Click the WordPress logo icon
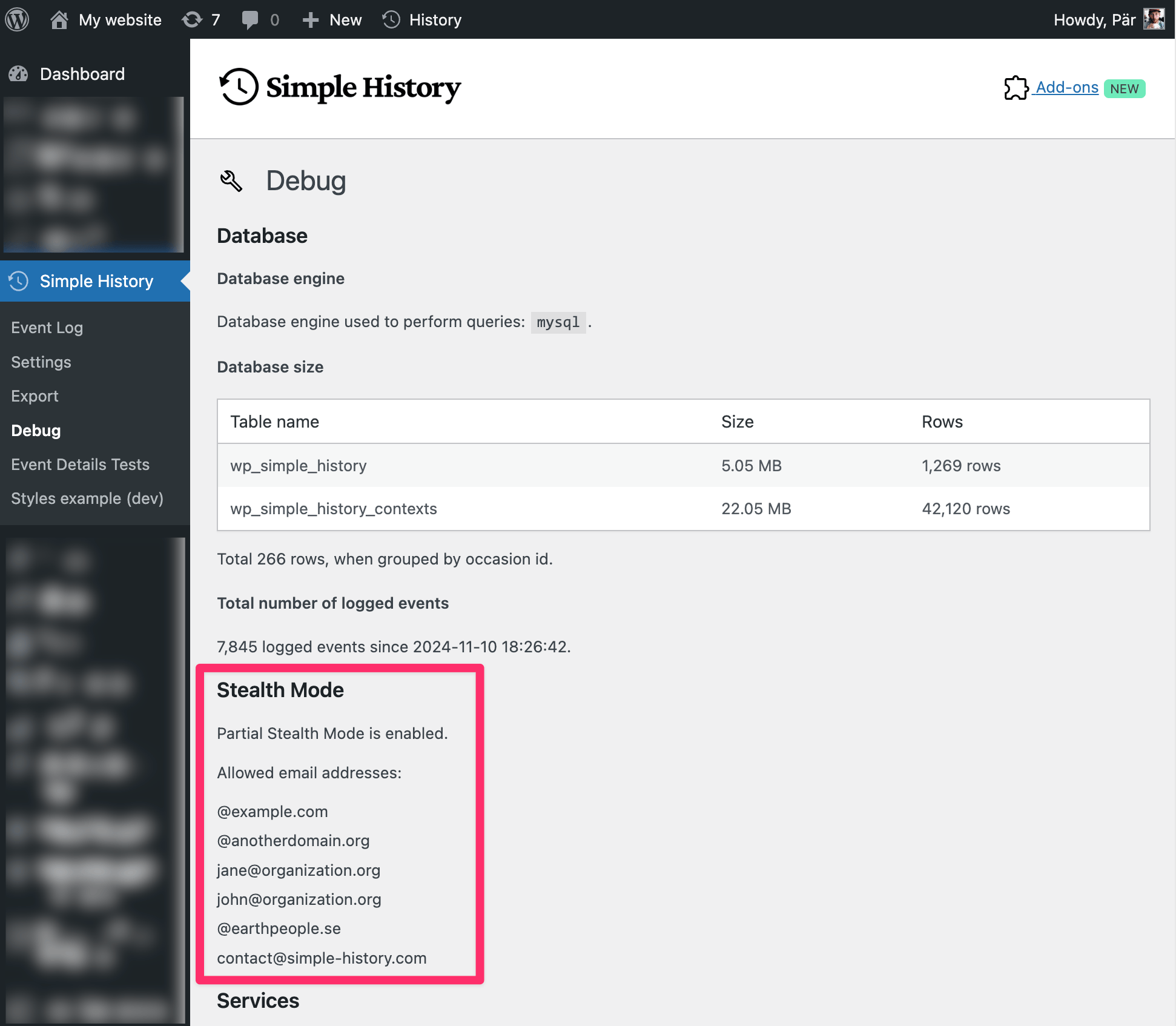The width and height of the screenshot is (1176, 1026). 17,19
